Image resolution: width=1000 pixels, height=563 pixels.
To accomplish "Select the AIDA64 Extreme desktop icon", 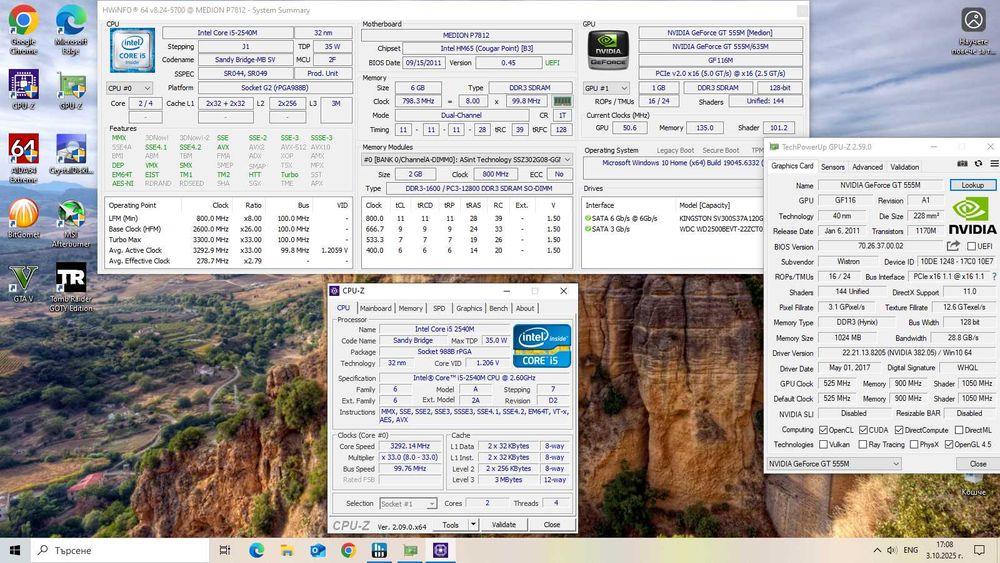I will click(23, 158).
